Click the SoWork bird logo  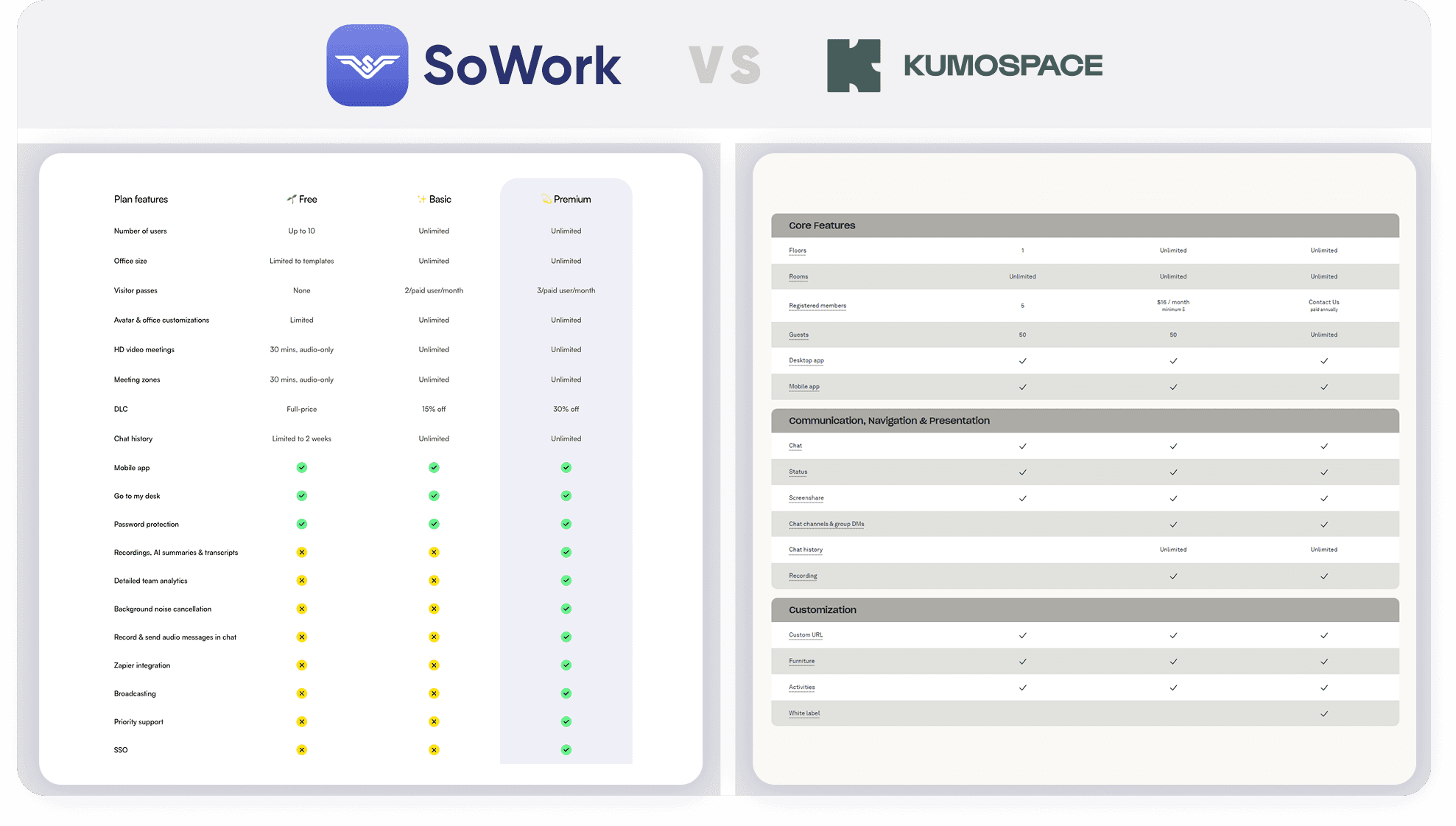point(367,65)
